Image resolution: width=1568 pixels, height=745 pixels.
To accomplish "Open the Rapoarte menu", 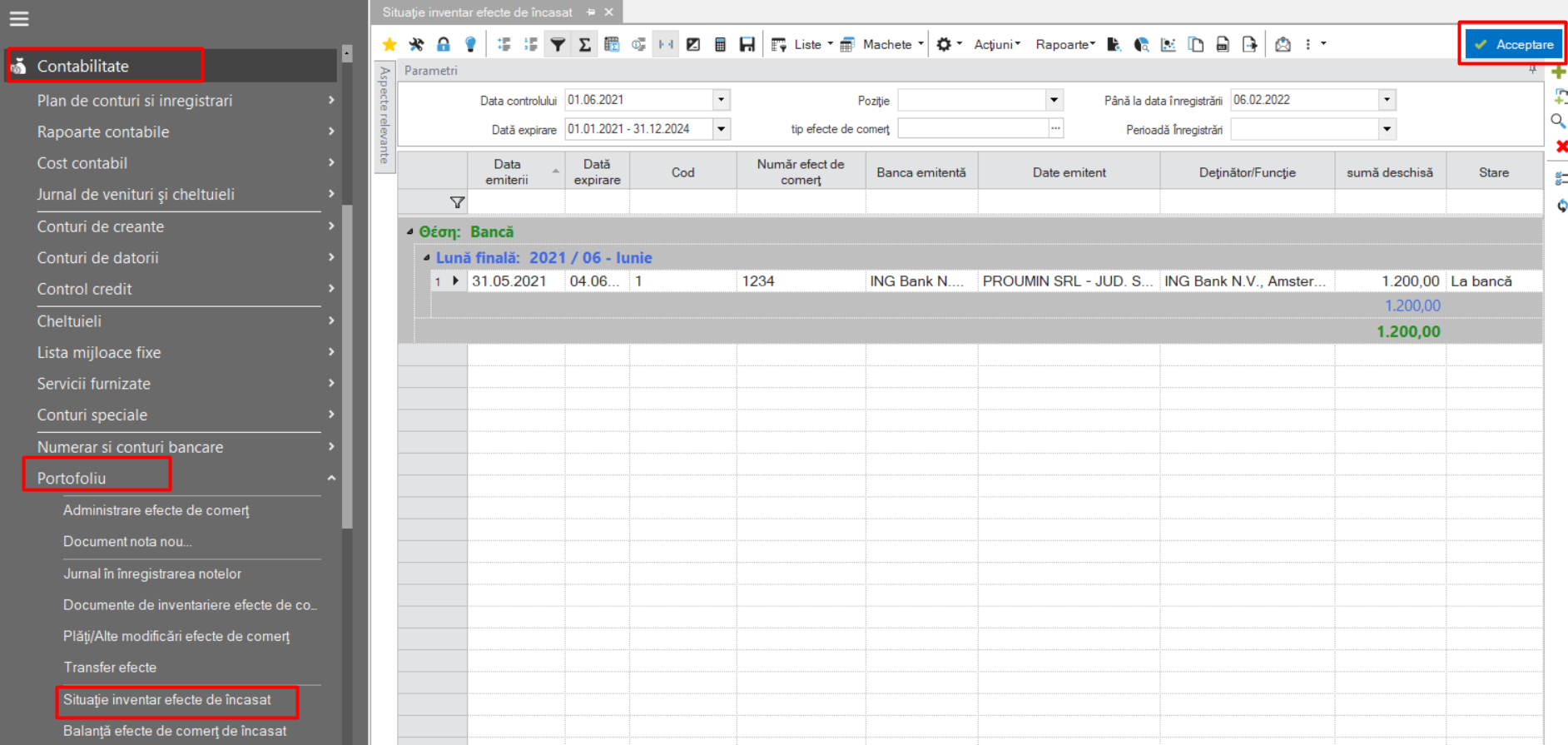I will point(1065,45).
